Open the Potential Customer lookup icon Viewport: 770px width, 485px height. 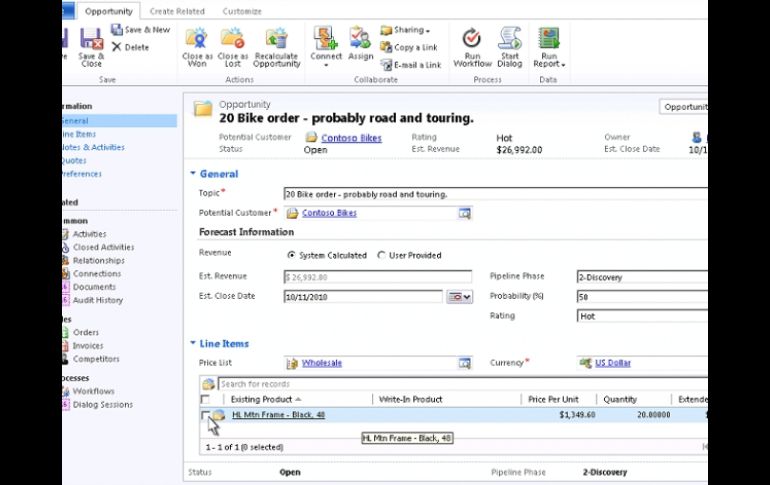[x=464, y=213]
